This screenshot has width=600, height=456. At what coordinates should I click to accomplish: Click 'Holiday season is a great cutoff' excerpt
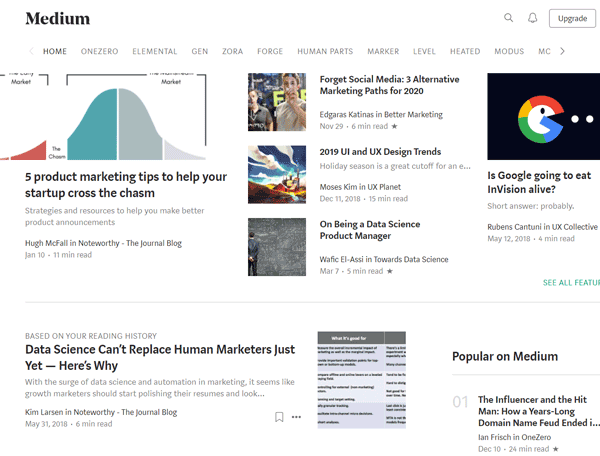point(395,166)
